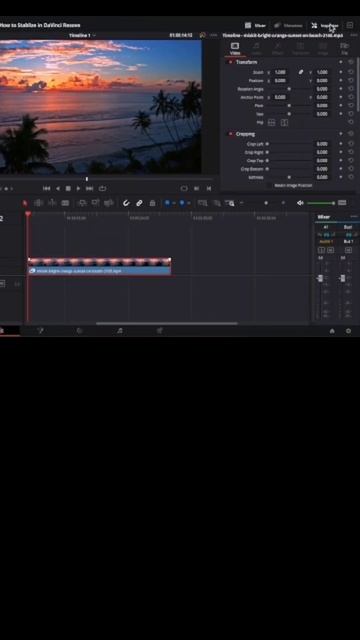360x640 pixels.
Task: Click the Detail Zoom icon
Action: (217, 203)
